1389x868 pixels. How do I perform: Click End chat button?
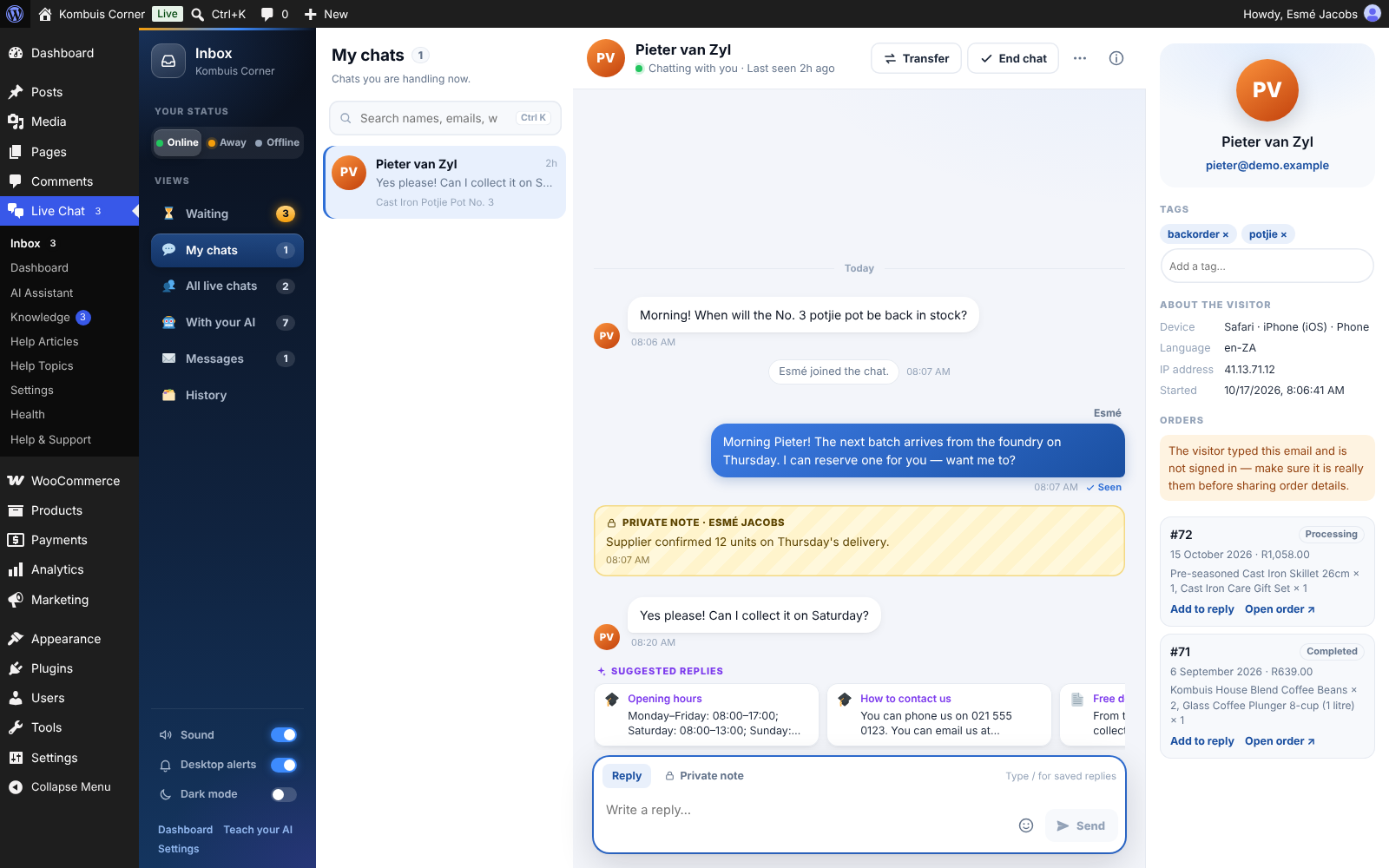pyautogui.click(x=1013, y=58)
